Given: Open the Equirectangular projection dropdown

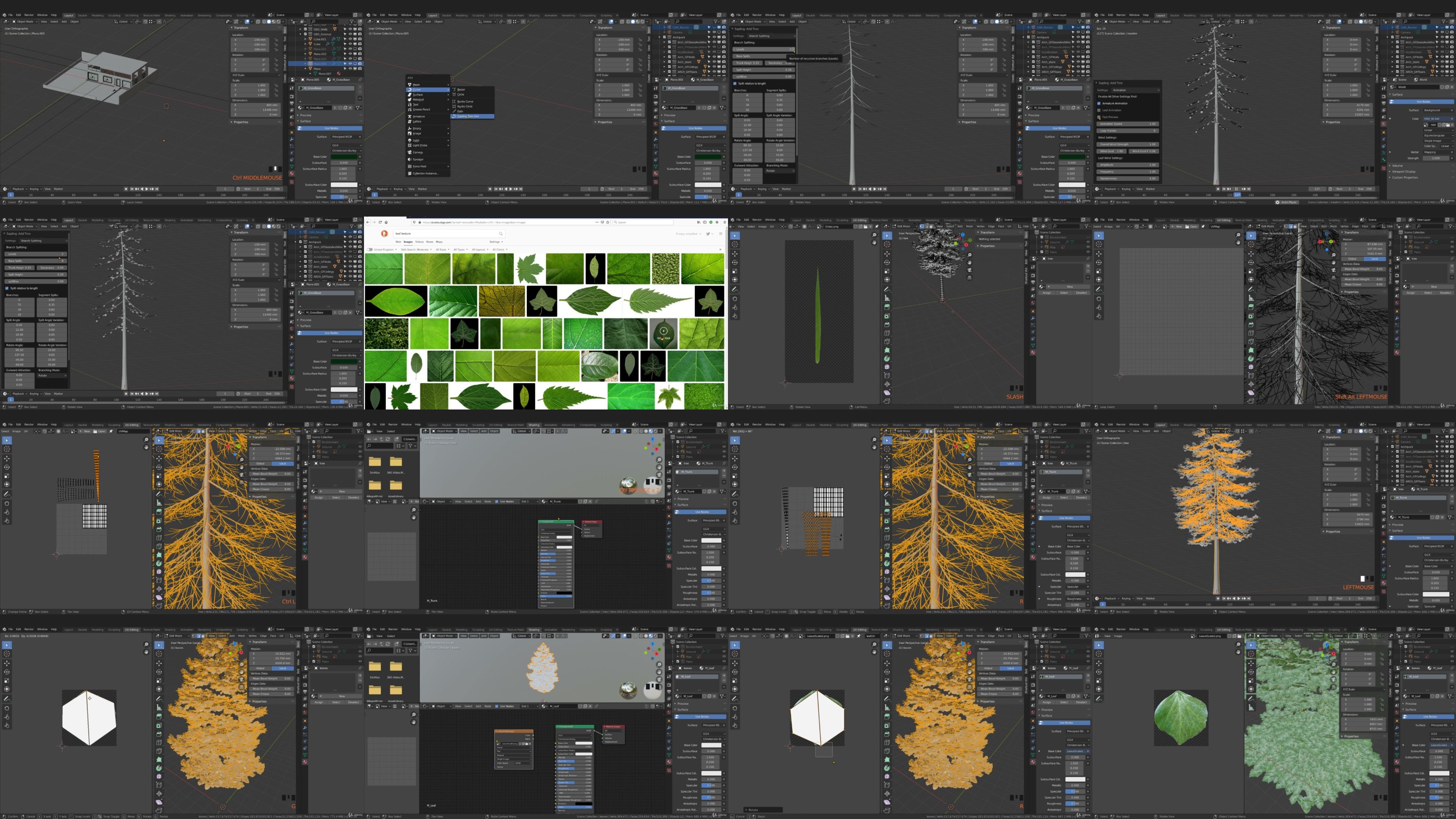Looking at the screenshot, I should [x=1438, y=136].
